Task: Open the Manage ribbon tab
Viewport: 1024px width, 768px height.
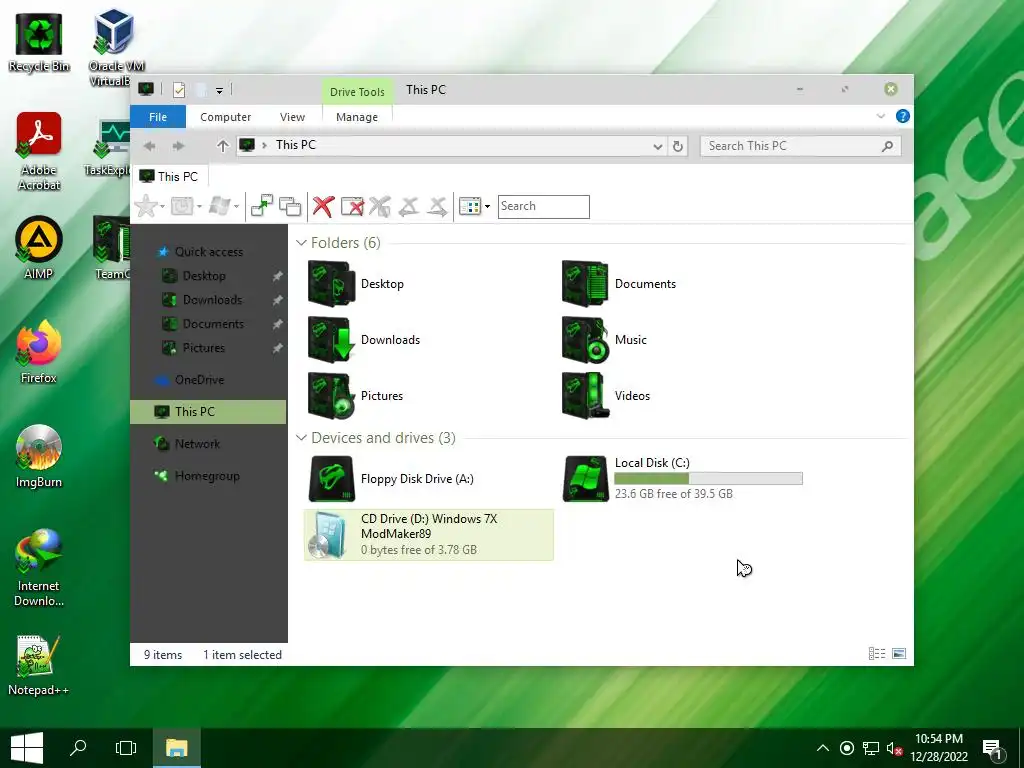Action: pyautogui.click(x=357, y=117)
